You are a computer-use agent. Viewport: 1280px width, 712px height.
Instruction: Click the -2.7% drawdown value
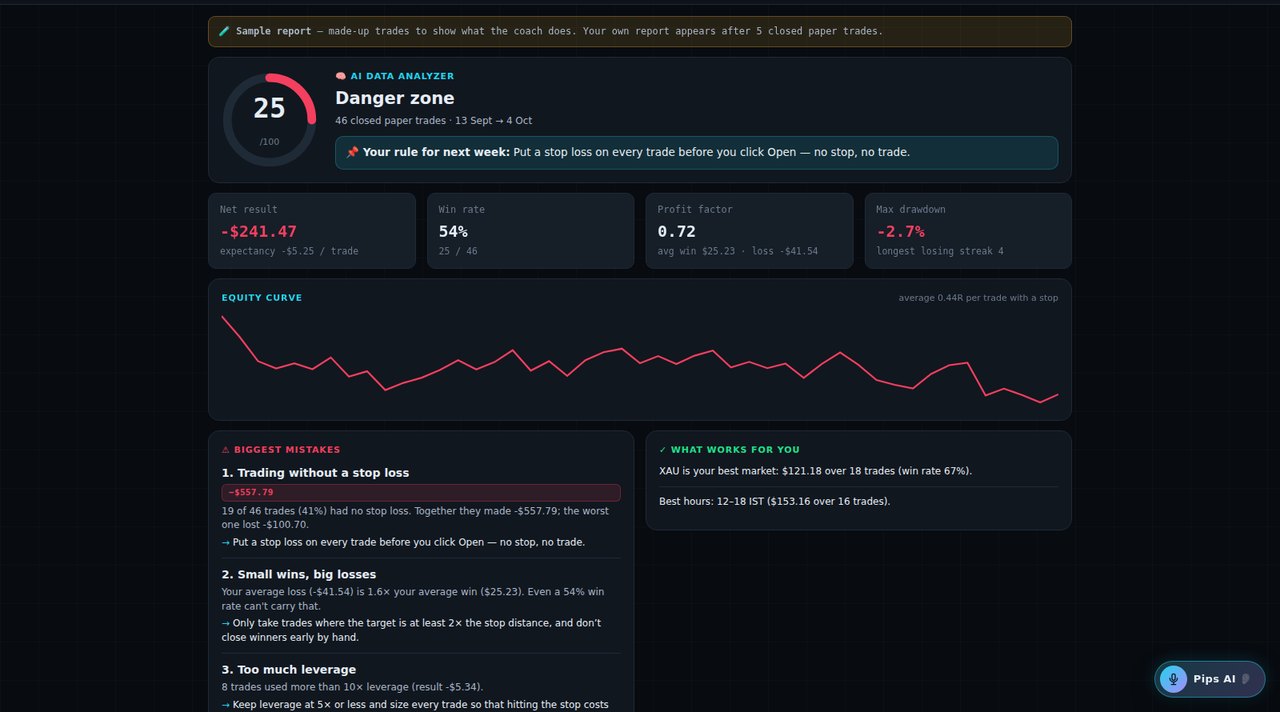click(x=901, y=231)
